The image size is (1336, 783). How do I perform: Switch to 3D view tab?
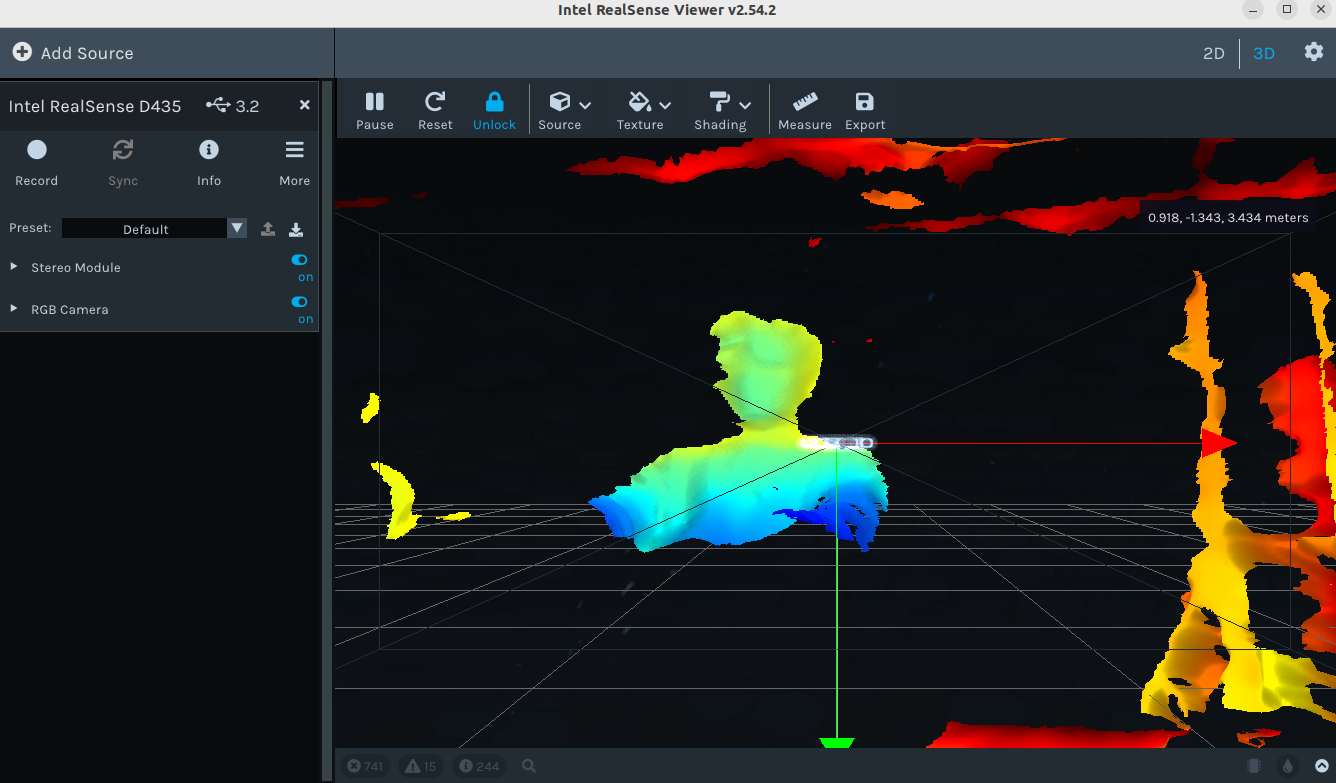click(x=1264, y=53)
